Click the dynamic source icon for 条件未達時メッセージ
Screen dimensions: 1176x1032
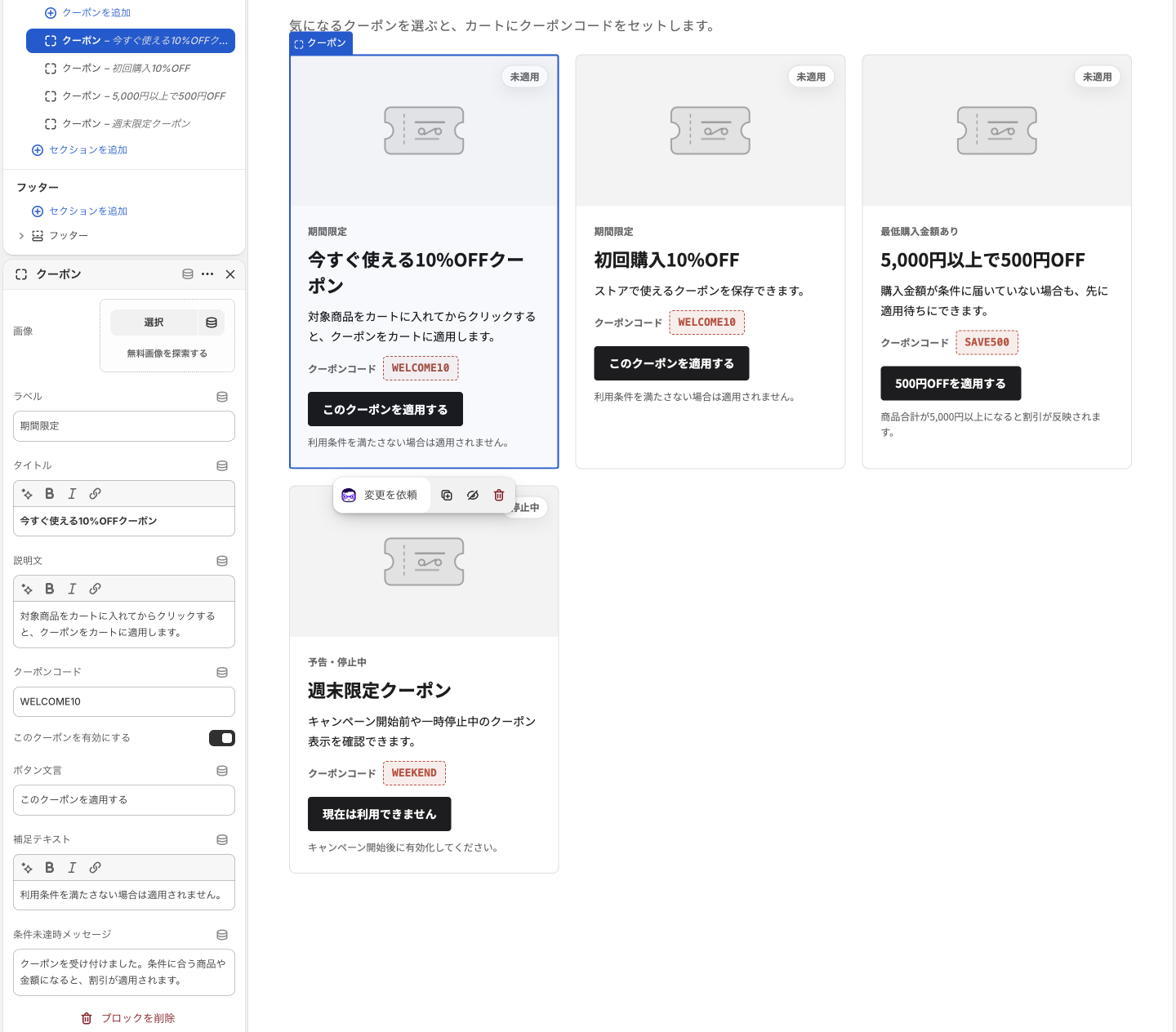point(222,935)
